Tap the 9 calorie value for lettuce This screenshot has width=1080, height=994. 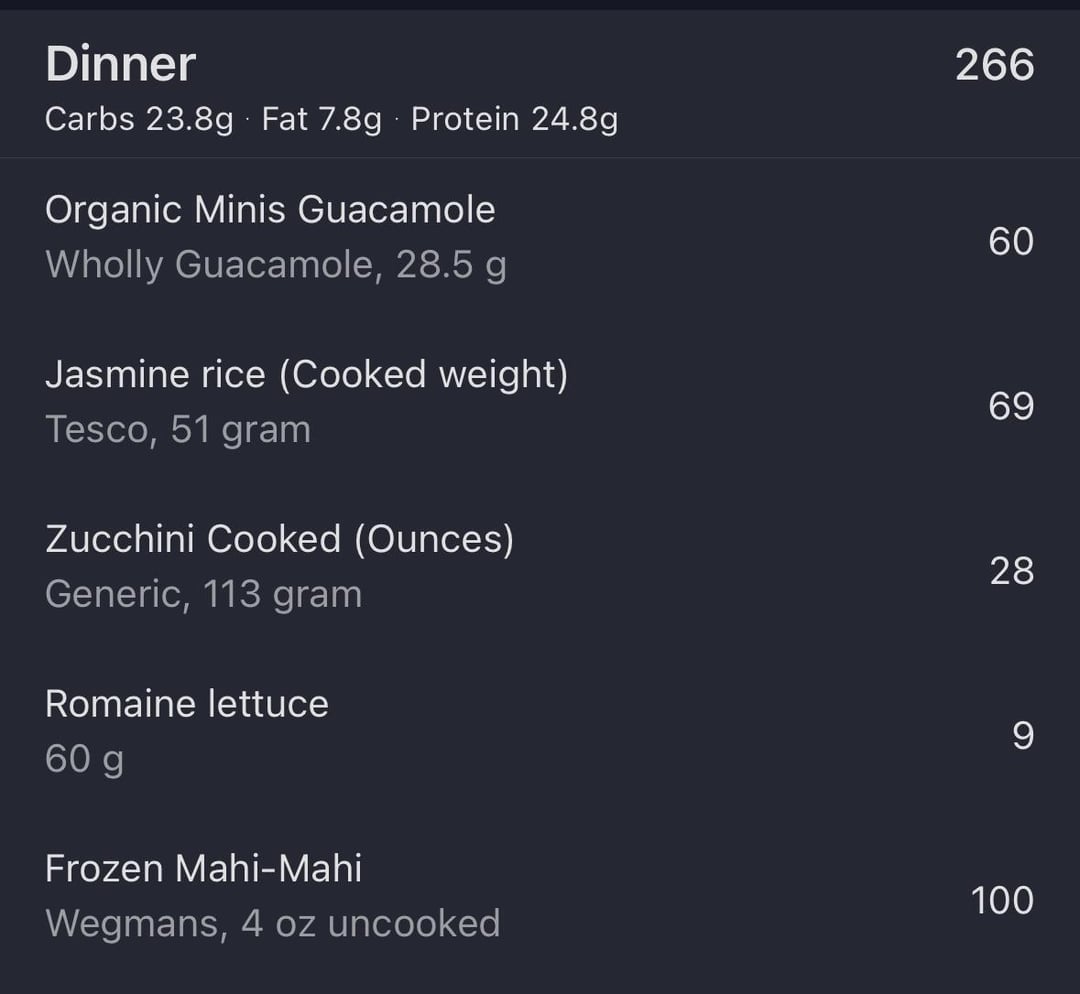click(1023, 736)
